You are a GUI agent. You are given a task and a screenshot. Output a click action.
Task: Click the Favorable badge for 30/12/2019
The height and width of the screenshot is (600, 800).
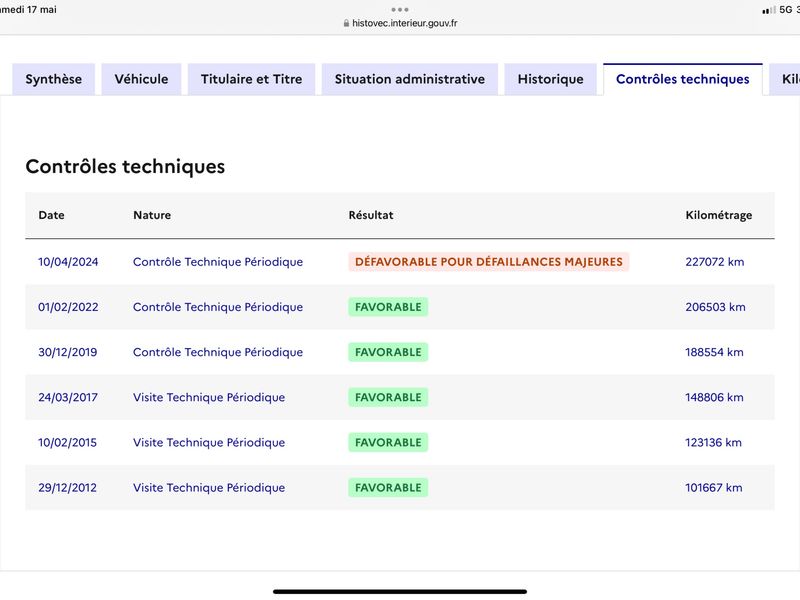[x=388, y=352]
